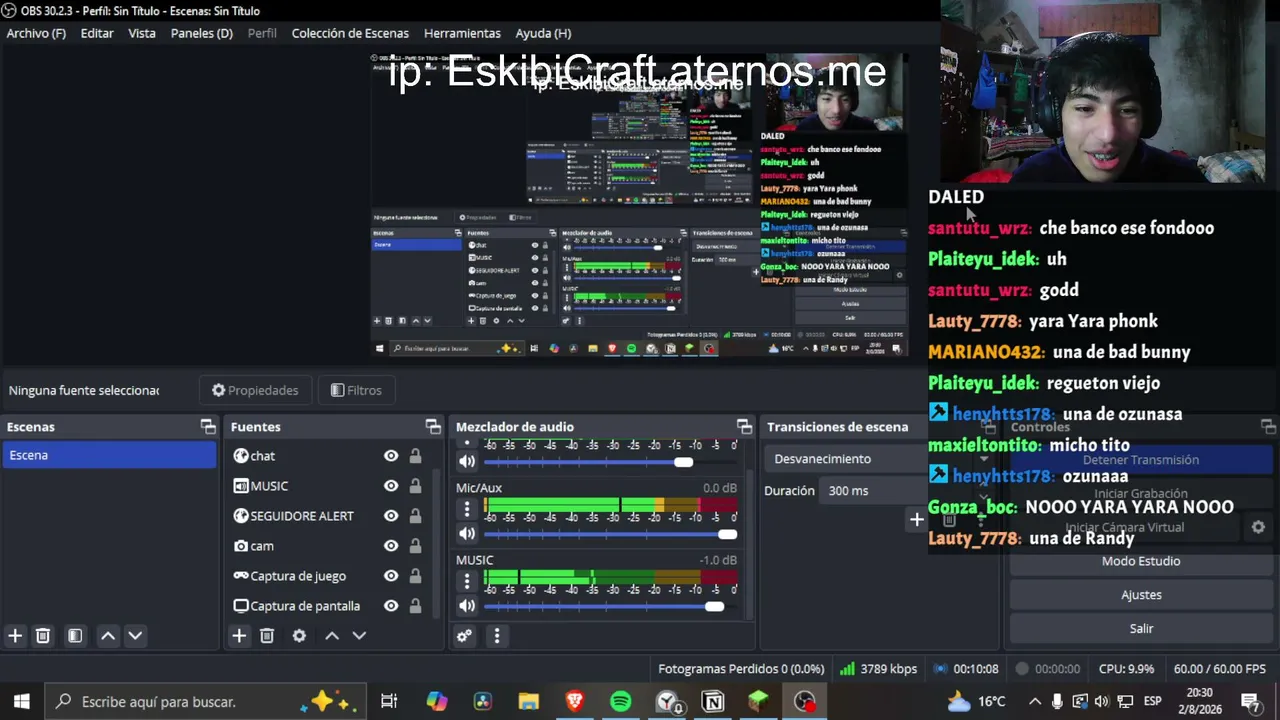Hide the cam source
The height and width of the screenshot is (720, 1280).
391,546
